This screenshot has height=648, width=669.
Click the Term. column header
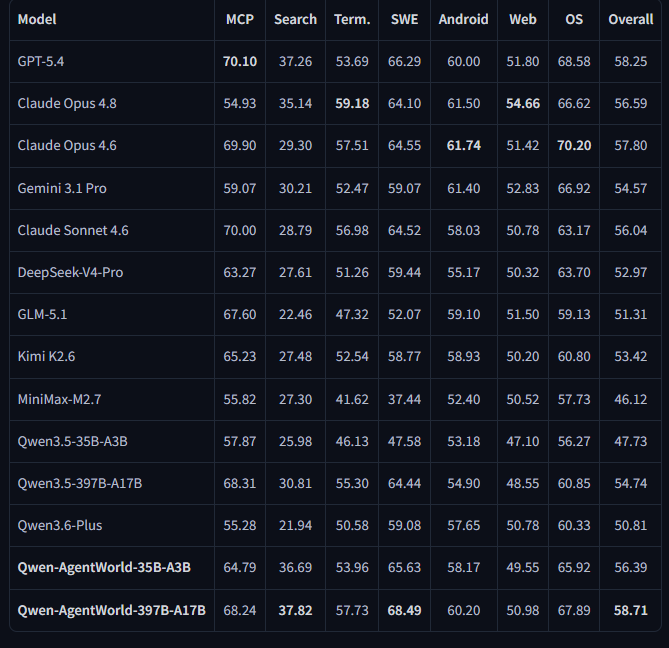coord(352,19)
